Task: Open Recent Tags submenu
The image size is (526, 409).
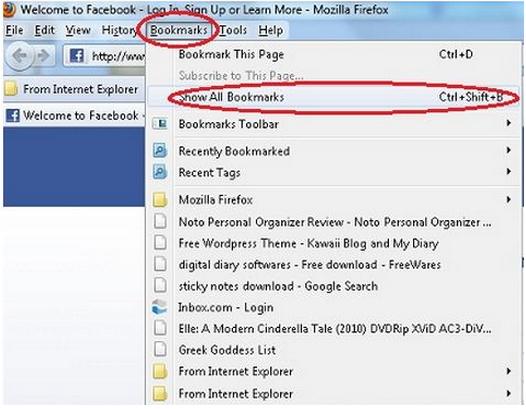Action: tap(334, 173)
